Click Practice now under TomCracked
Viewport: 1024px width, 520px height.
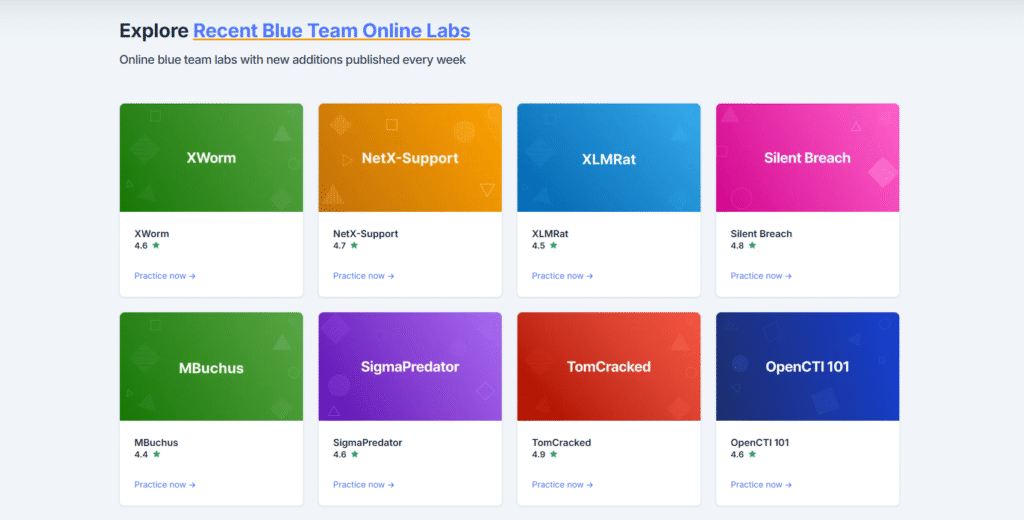562,485
